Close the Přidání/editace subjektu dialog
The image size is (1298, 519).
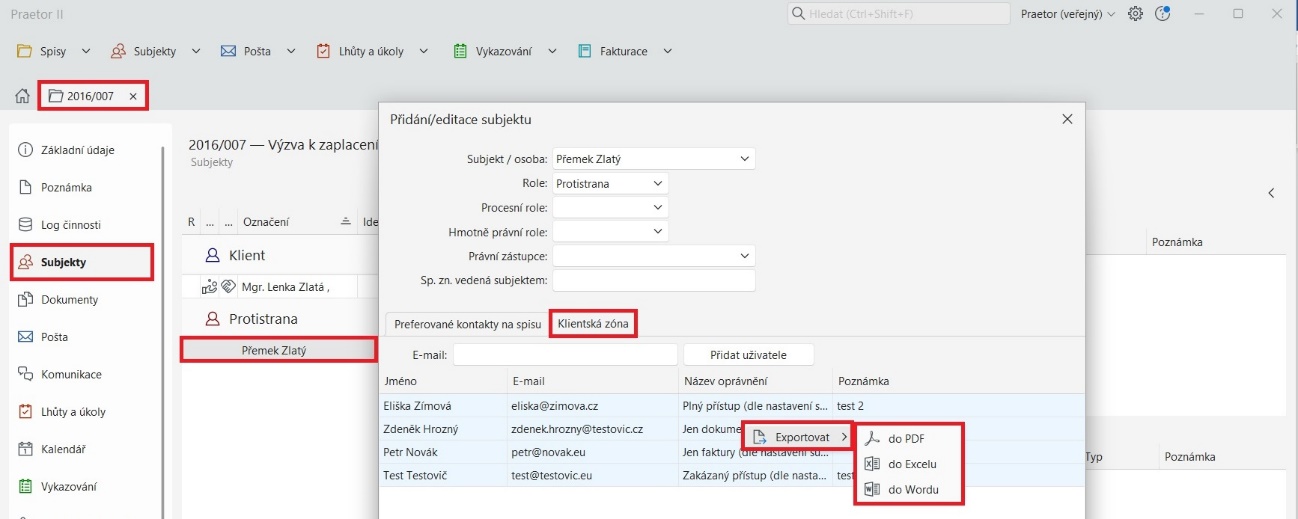[1067, 119]
